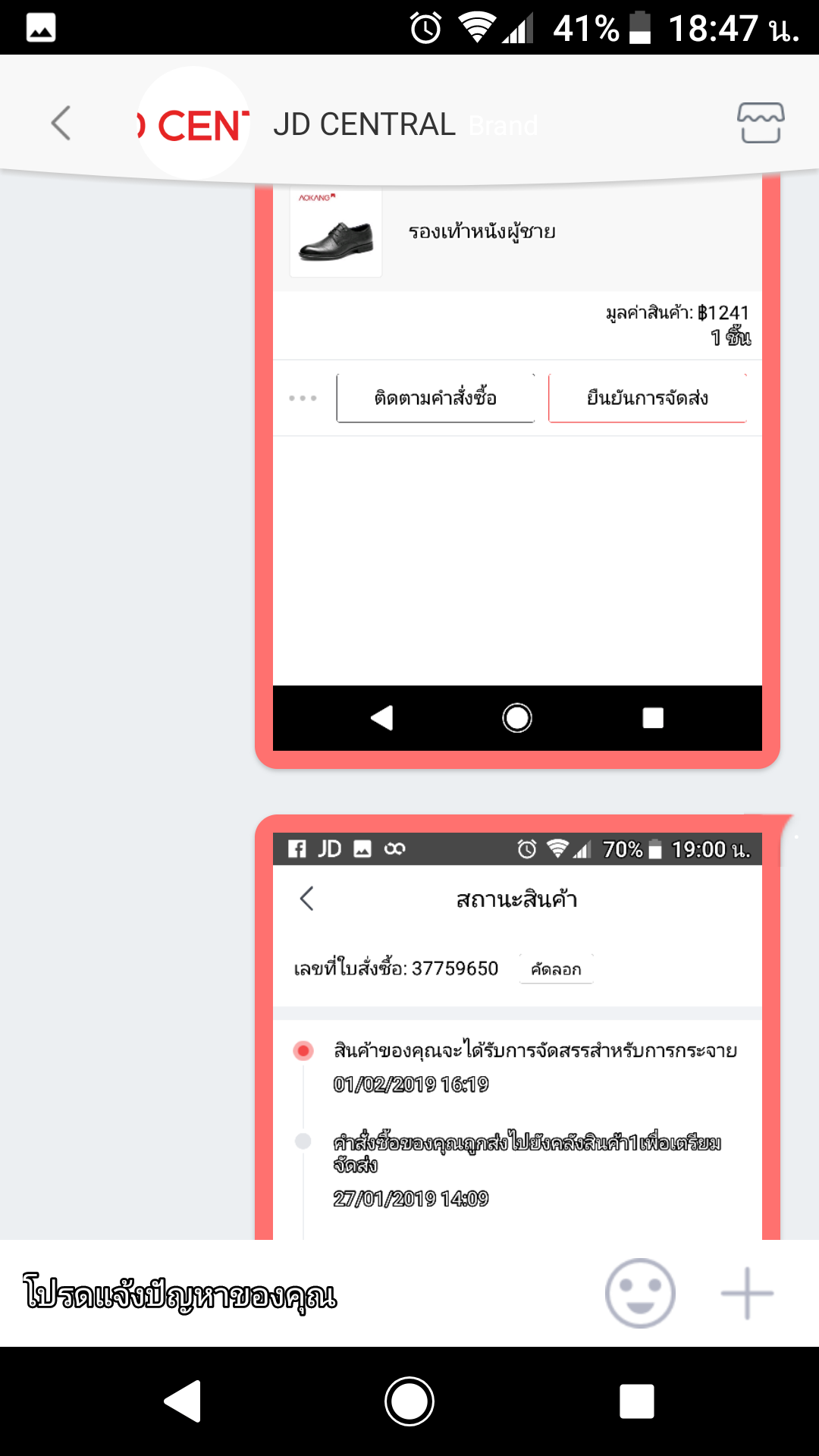This screenshot has height=1456, width=819.
Task: Open the emoji smiley picker
Action: click(x=640, y=1293)
